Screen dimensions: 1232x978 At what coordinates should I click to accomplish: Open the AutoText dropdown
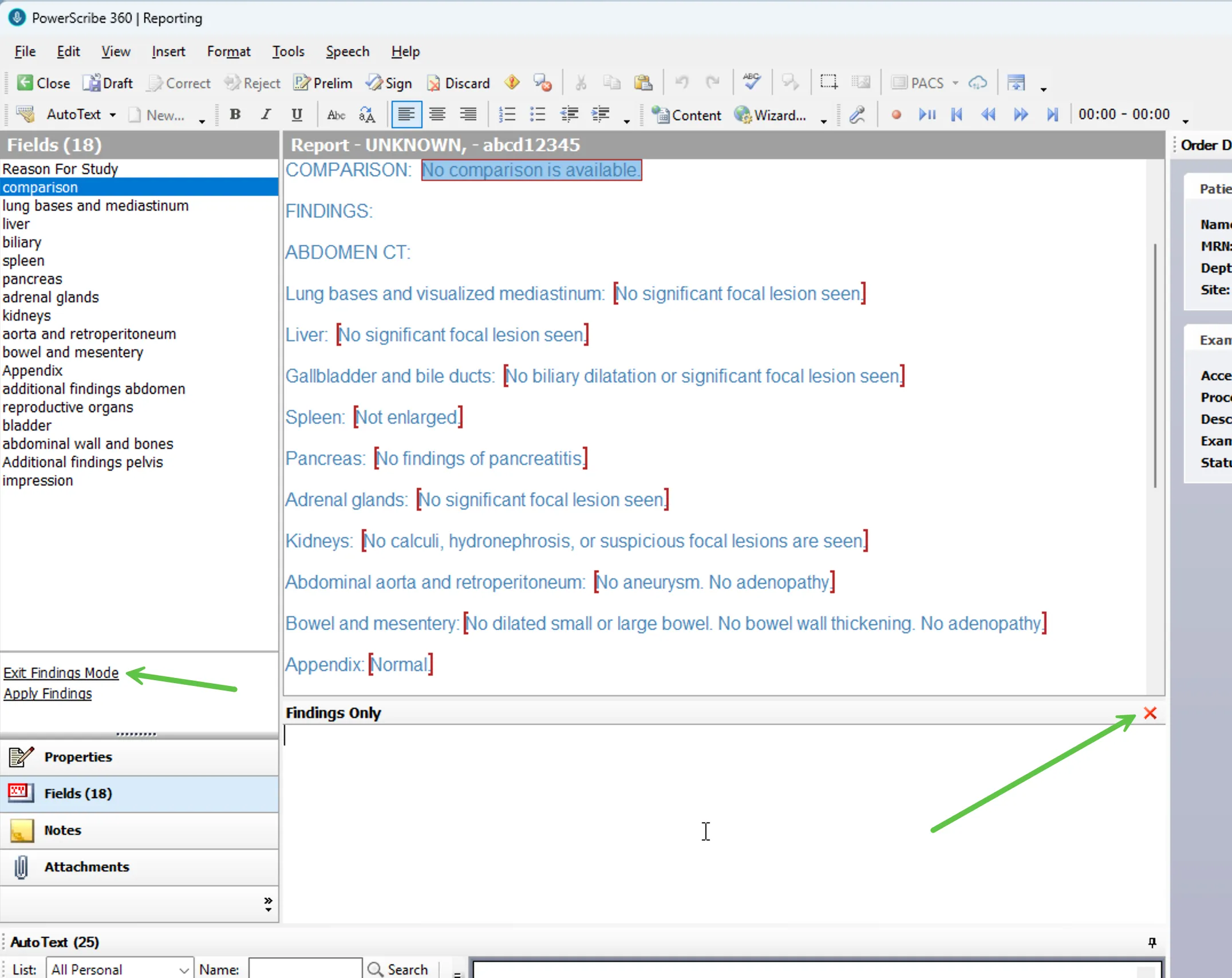pos(113,115)
